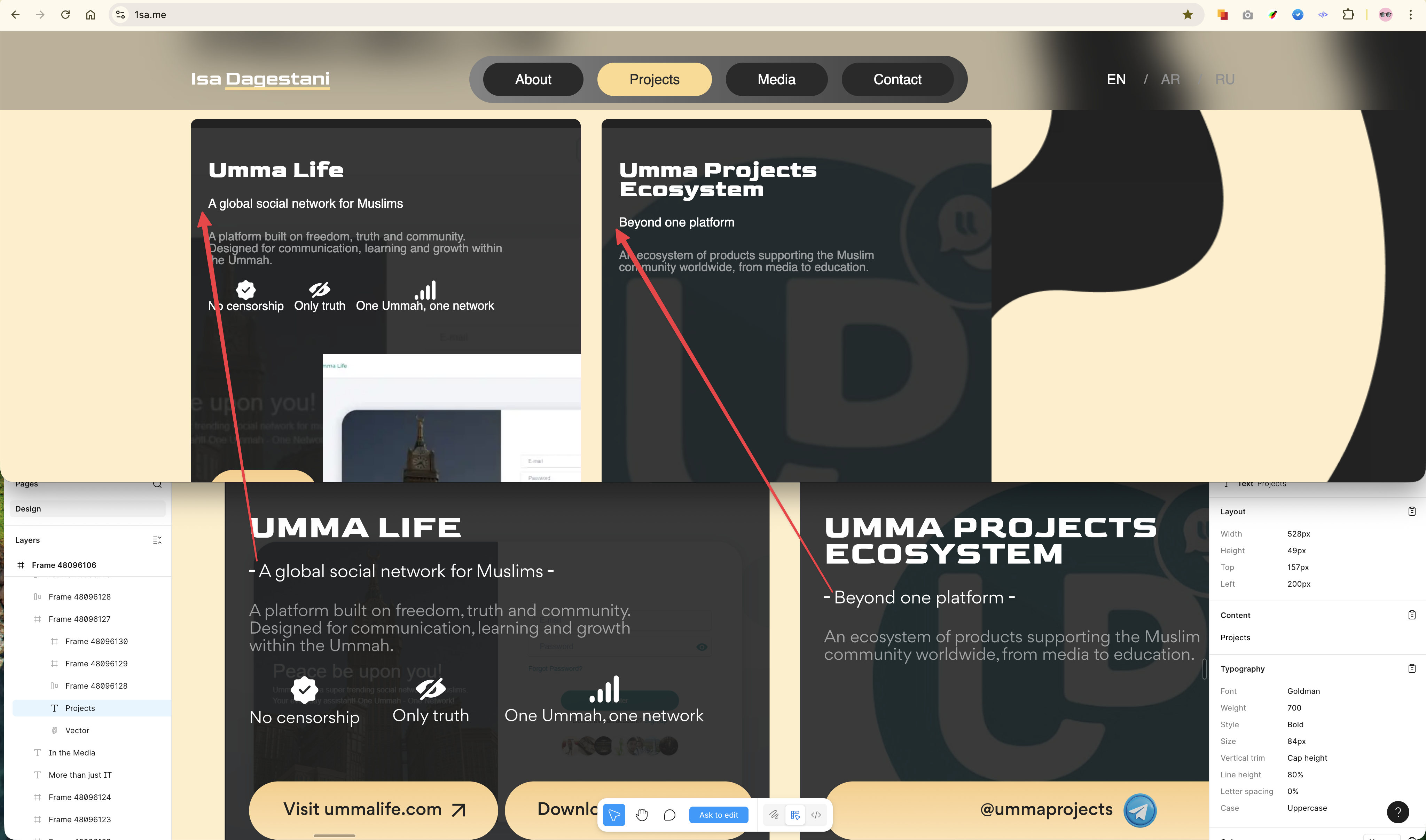Select the design inspect mode icon

[795, 815]
